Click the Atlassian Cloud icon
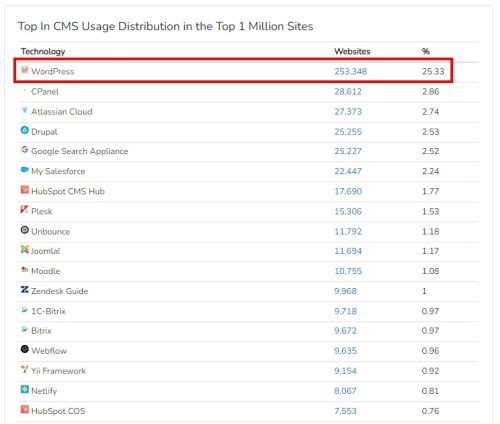The image size is (500, 424). 25,110
